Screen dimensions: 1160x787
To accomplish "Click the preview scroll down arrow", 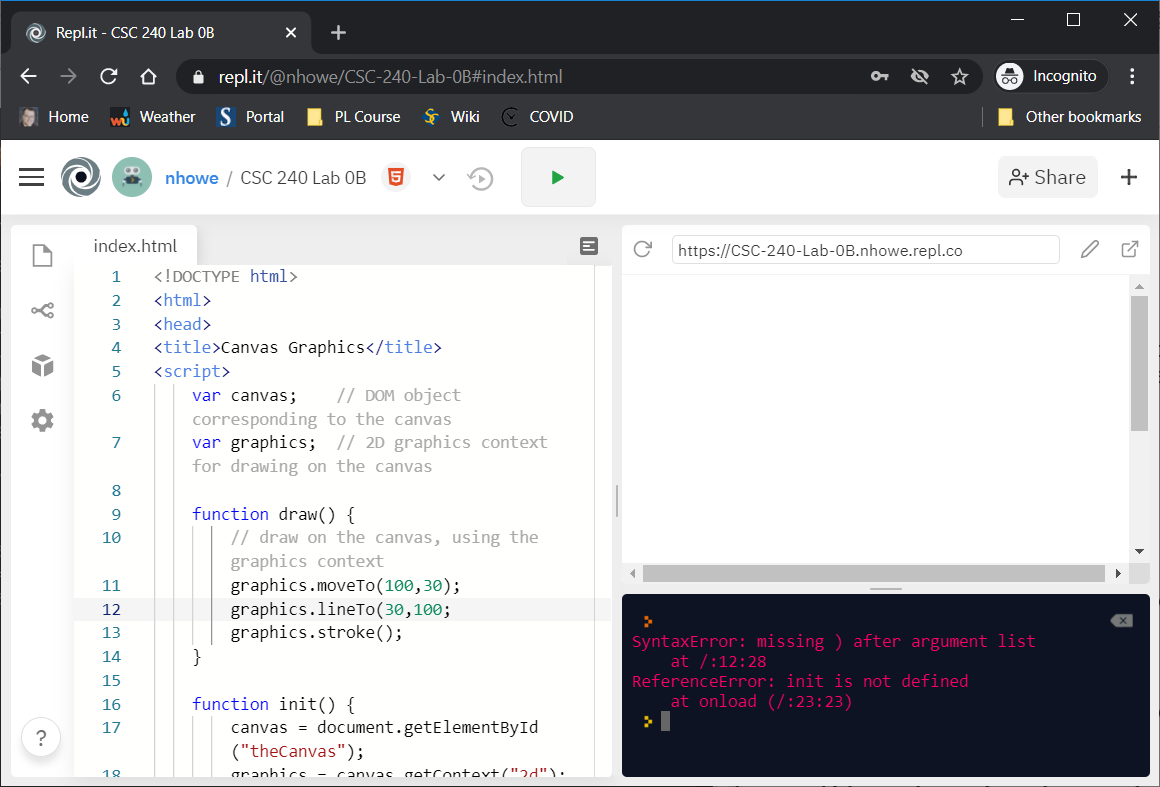I will click(1139, 551).
